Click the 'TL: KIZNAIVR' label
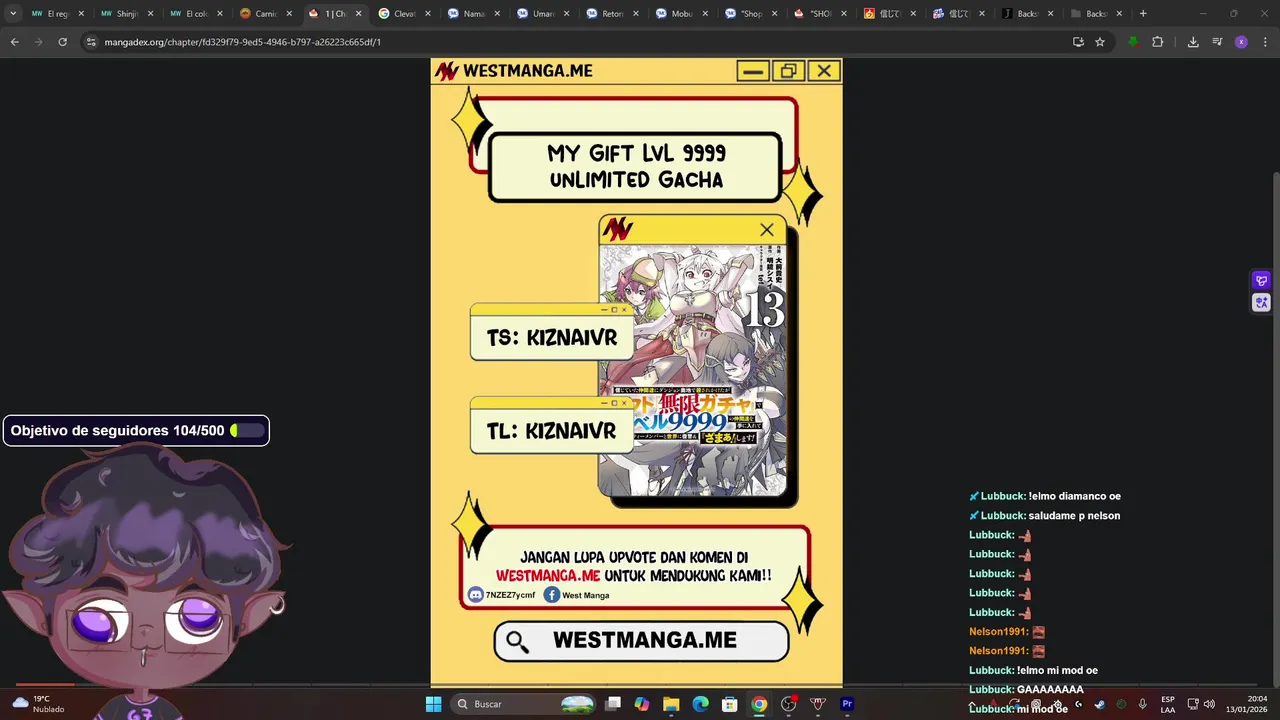 point(551,431)
